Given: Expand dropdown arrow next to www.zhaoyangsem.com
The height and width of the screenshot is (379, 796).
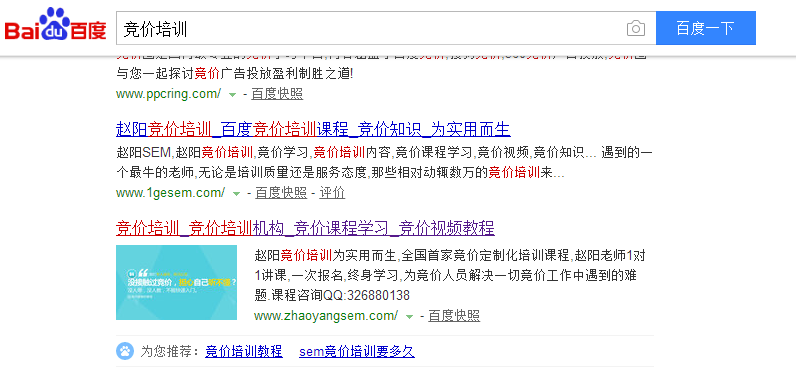Looking at the screenshot, I should [410, 317].
